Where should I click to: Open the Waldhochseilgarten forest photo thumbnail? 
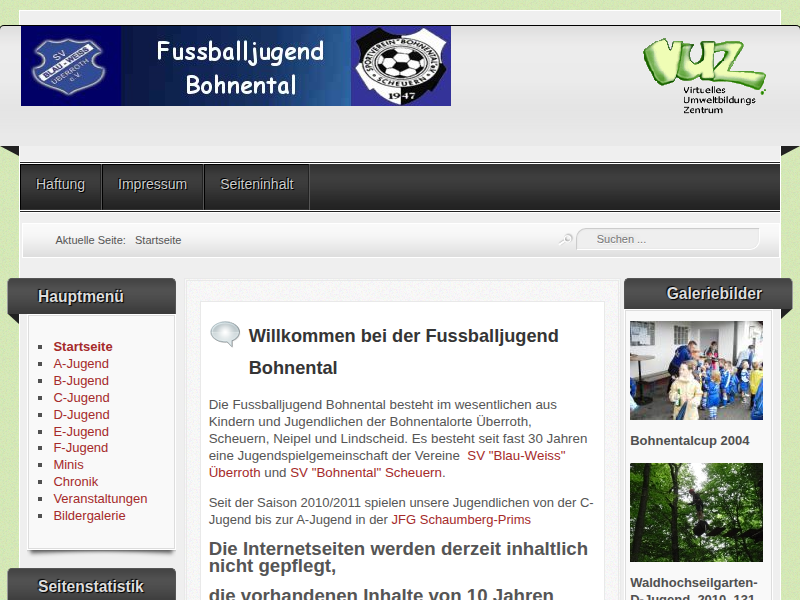tap(696, 512)
